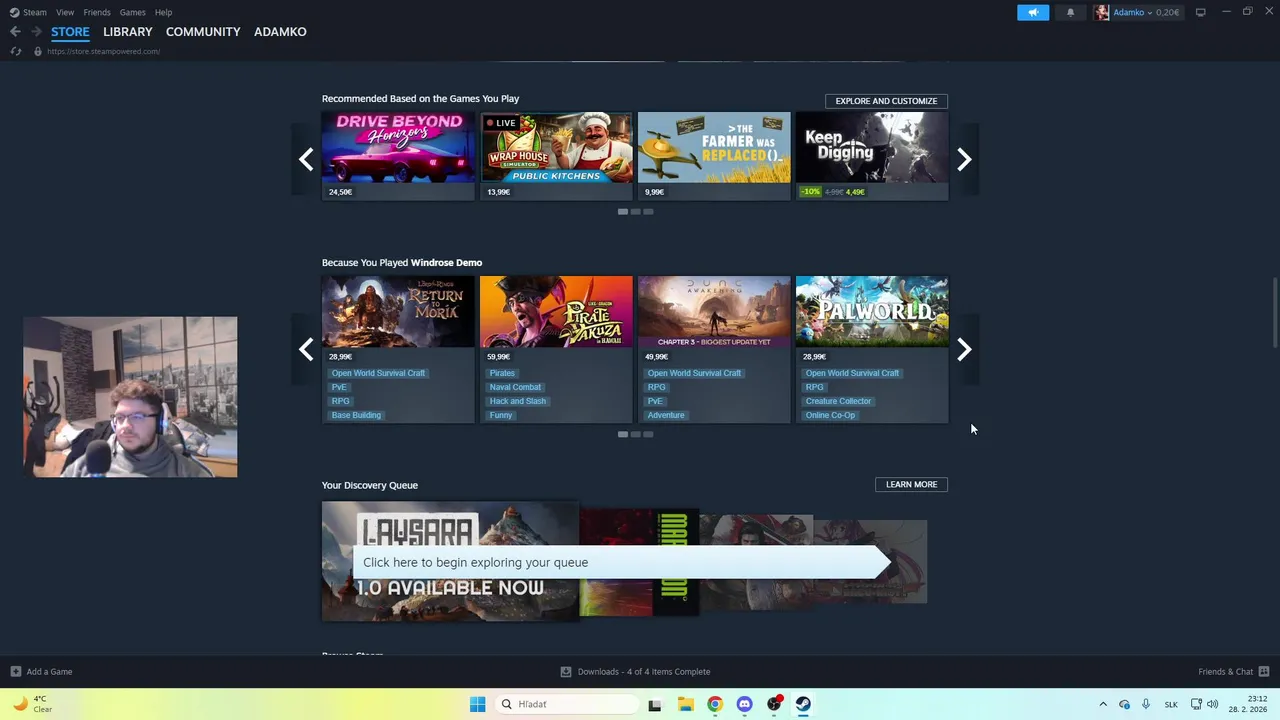Select second page dot of Recommended carousel
Image resolution: width=1280 pixels, height=720 pixels.
tap(635, 212)
